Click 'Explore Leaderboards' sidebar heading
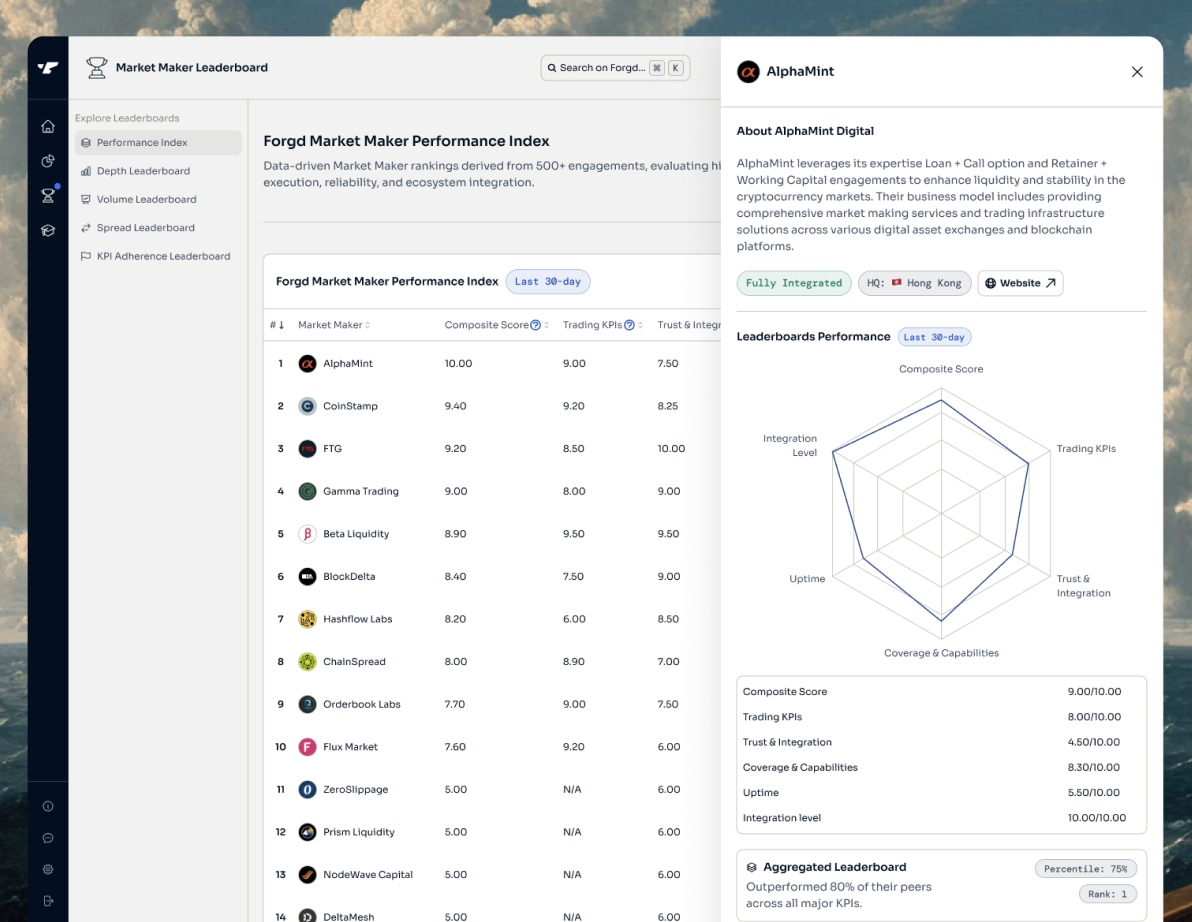Viewport: 1192px width, 922px height. coord(127,118)
